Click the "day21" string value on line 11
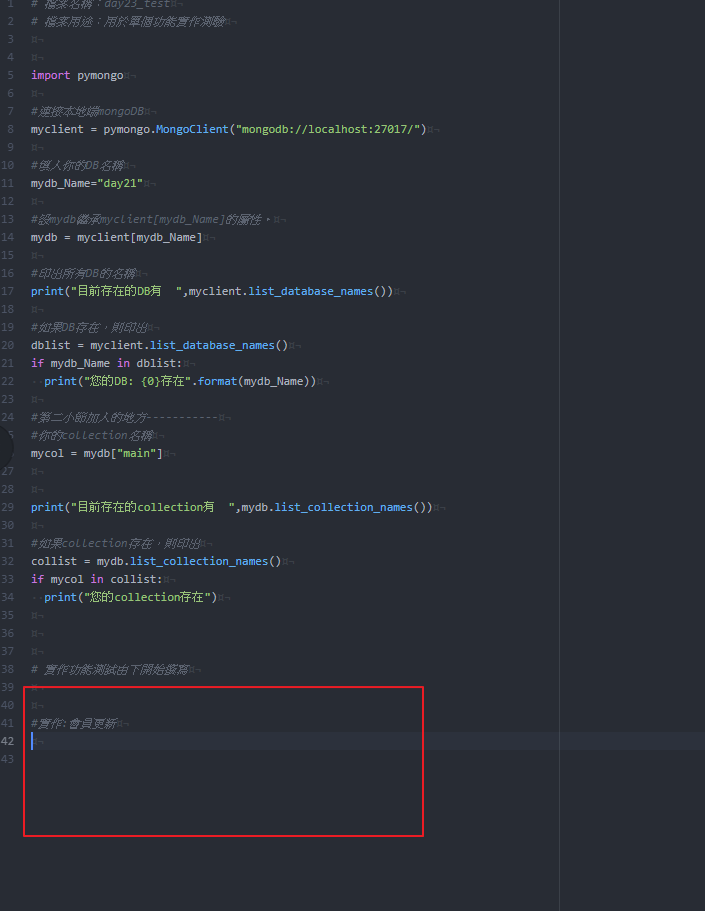The width and height of the screenshot is (705, 911). (x=120, y=183)
